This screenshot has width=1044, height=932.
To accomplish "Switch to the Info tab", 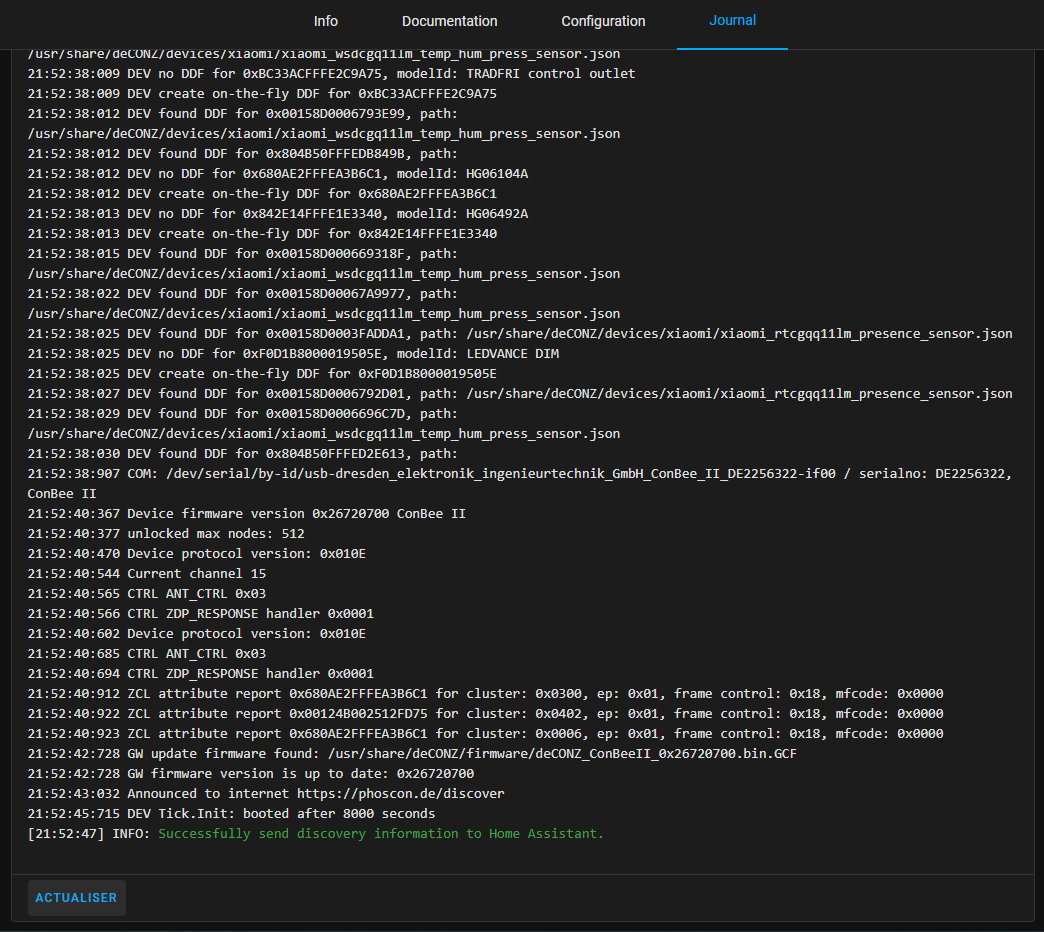I will (326, 21).
